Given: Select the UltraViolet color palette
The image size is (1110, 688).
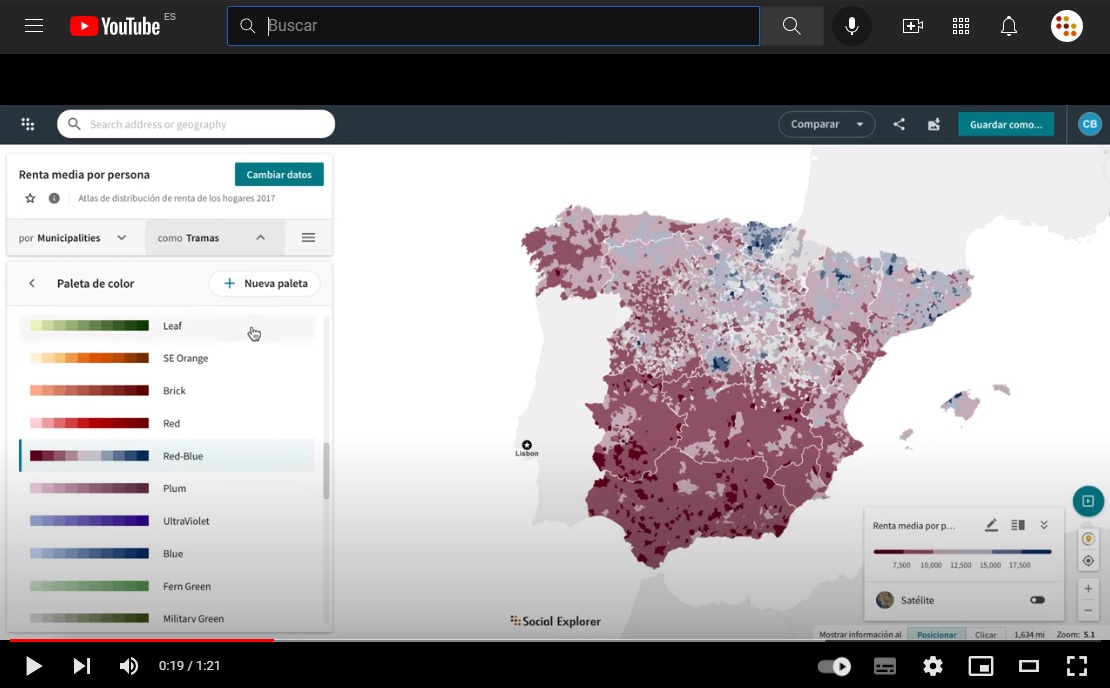Looking at the screenshot, I should [168, 521].
